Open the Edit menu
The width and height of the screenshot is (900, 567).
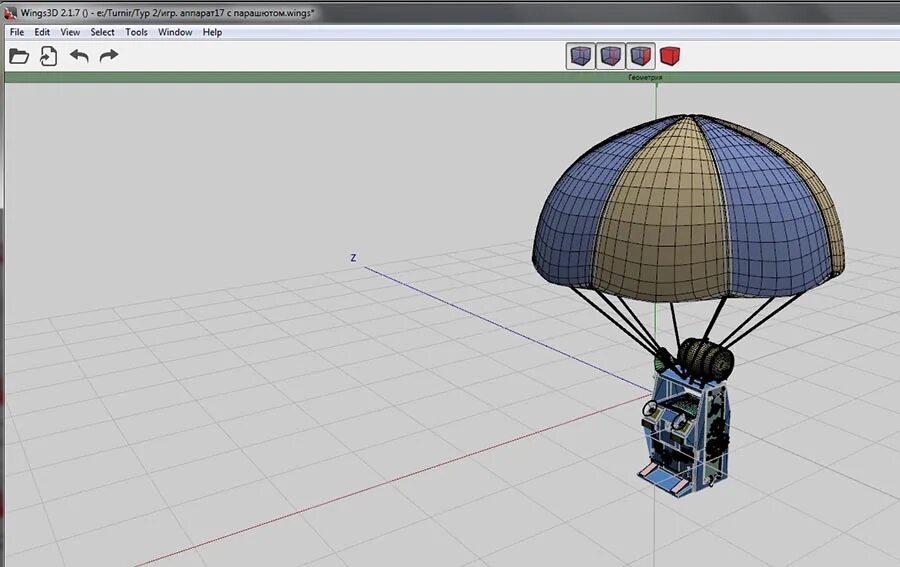[x=42, y=32]
